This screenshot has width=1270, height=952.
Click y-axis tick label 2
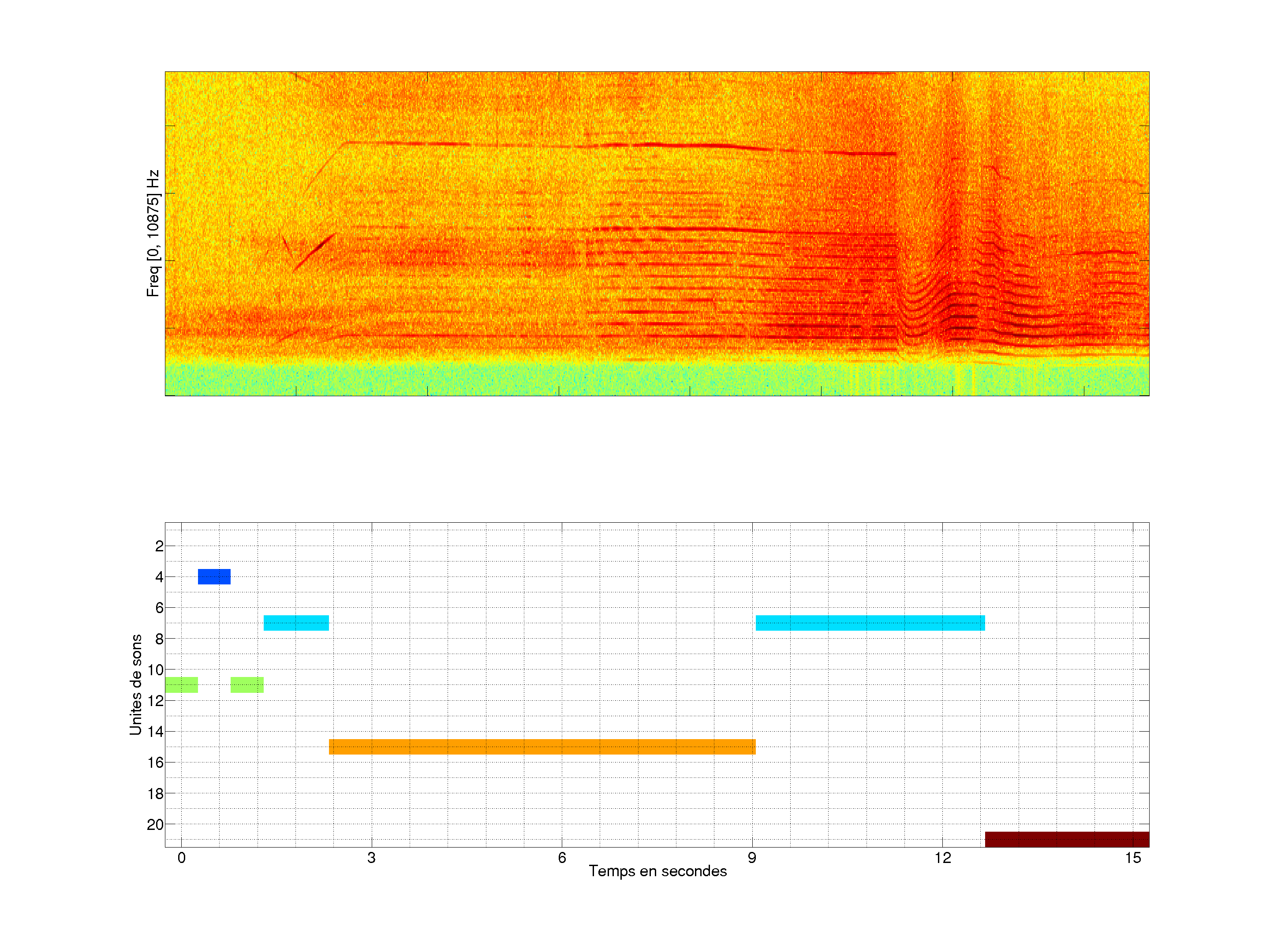click(159, 546)
